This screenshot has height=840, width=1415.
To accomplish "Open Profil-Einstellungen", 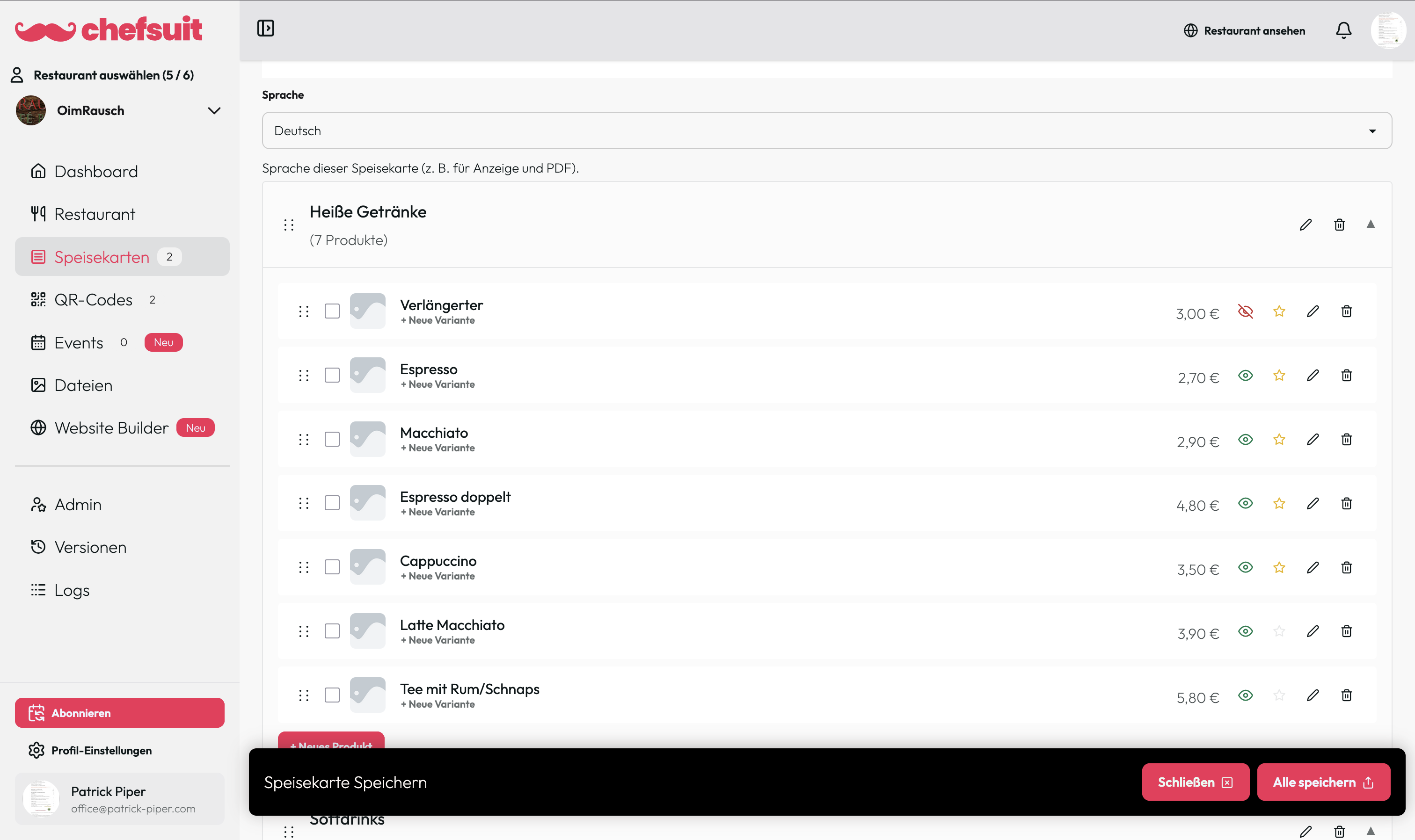I will click(91, 751).
